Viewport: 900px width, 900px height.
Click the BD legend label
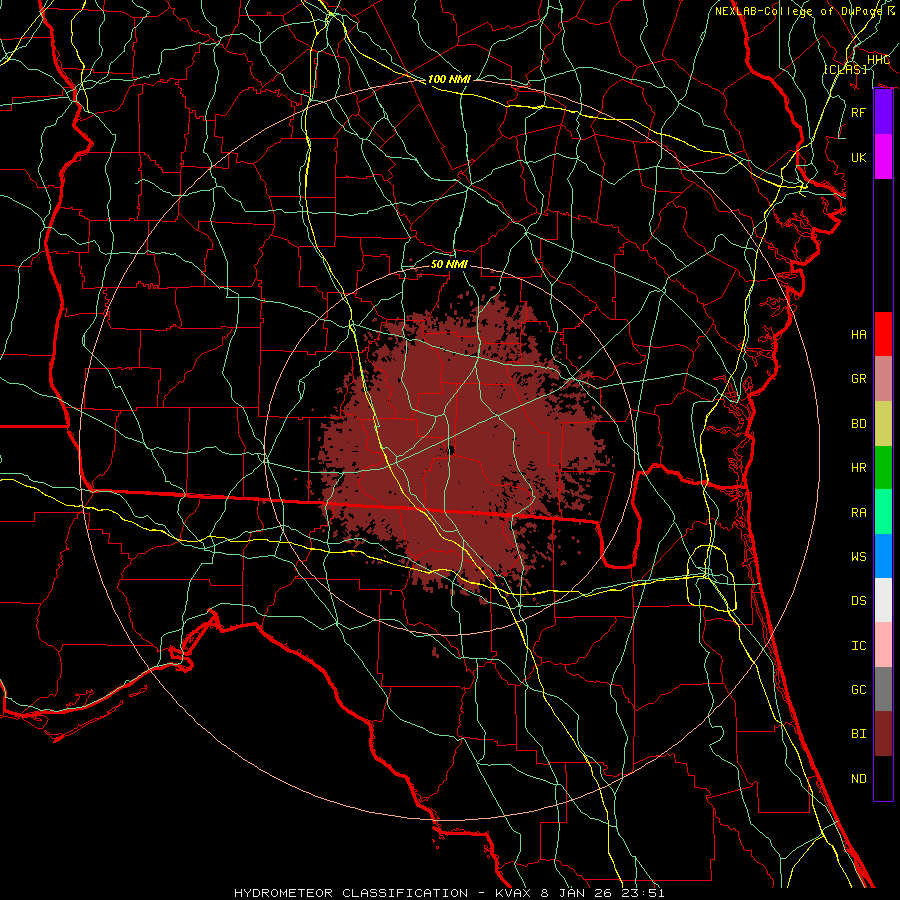[x=859, y=424]
